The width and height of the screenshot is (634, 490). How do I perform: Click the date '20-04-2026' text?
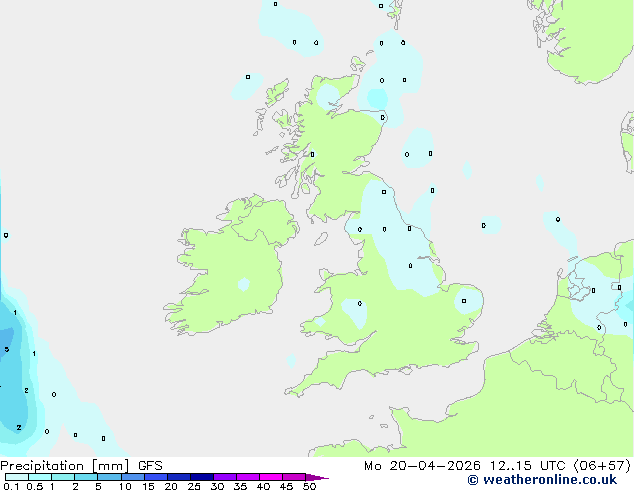[435, 466]
